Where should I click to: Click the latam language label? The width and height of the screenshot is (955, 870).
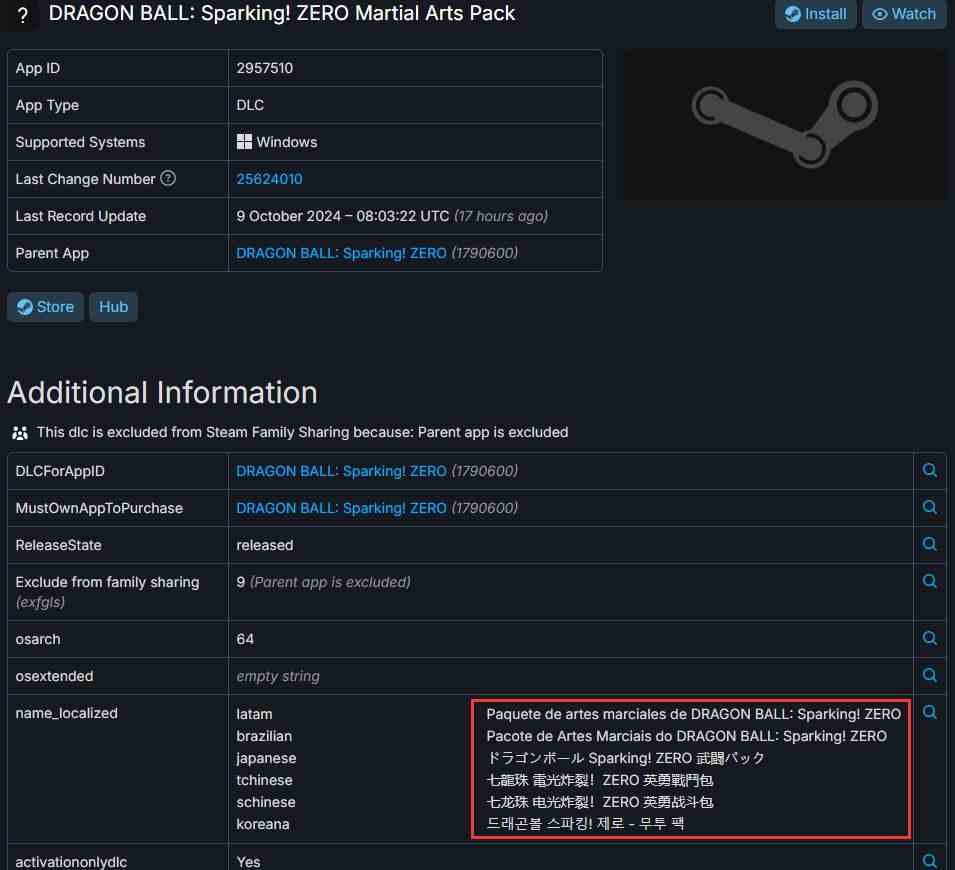[254, 714]
